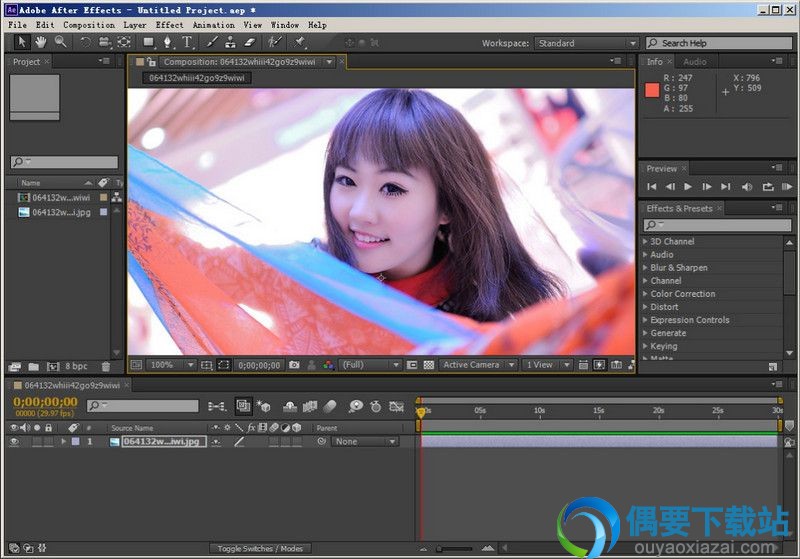Open the File menu
The width and height of the screenshot is (800, 559).
(17, 24)
